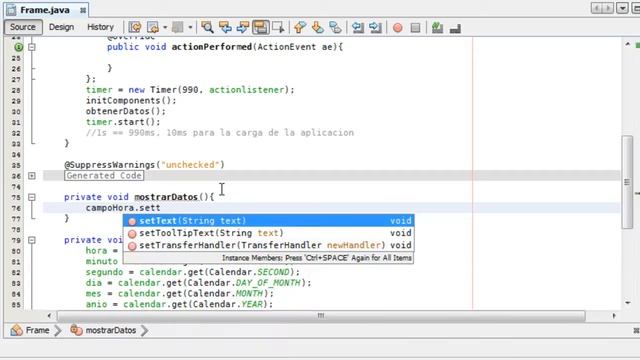Image resolution: width=640 pixels, height=360 pixels.
Task: Switch to the Design view
Action: 61,27
